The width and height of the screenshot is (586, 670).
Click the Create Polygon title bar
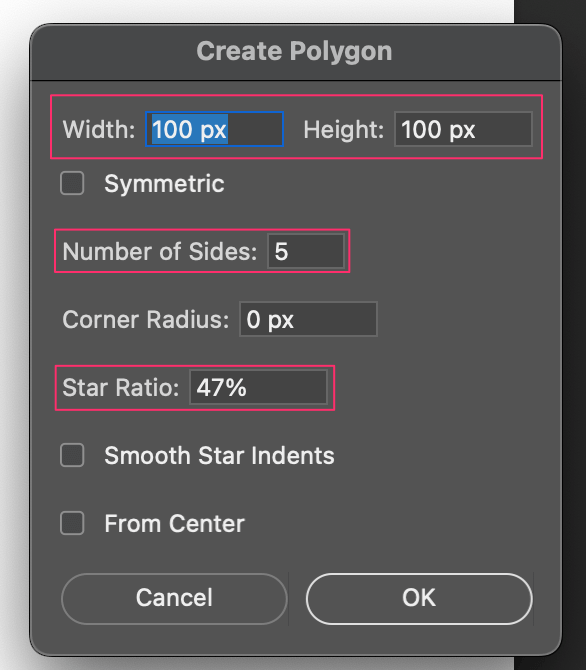(295, 52)
